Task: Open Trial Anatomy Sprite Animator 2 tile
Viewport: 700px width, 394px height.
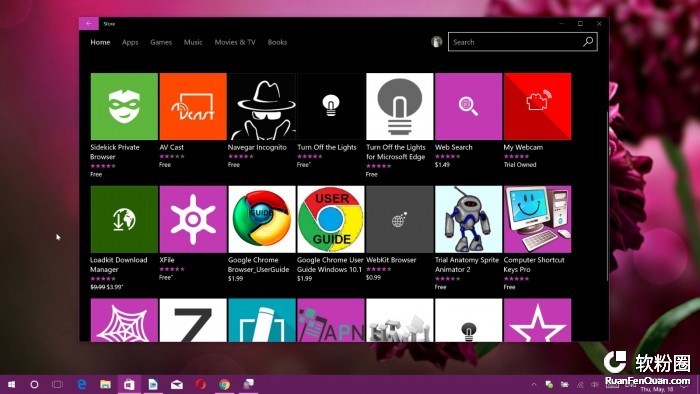Action: click(x=468, y=219)
